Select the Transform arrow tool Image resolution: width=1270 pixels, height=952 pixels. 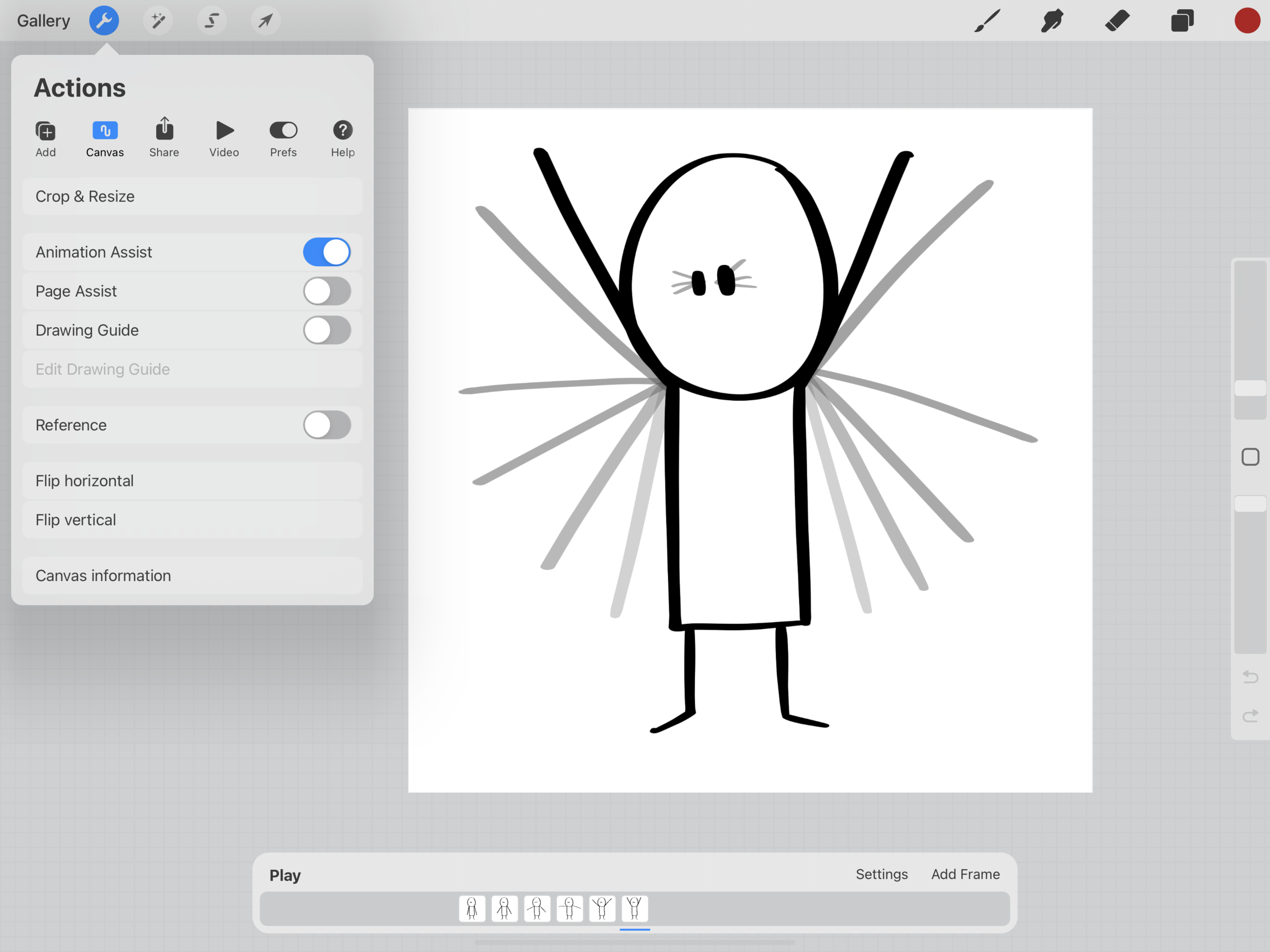(265, 21)
